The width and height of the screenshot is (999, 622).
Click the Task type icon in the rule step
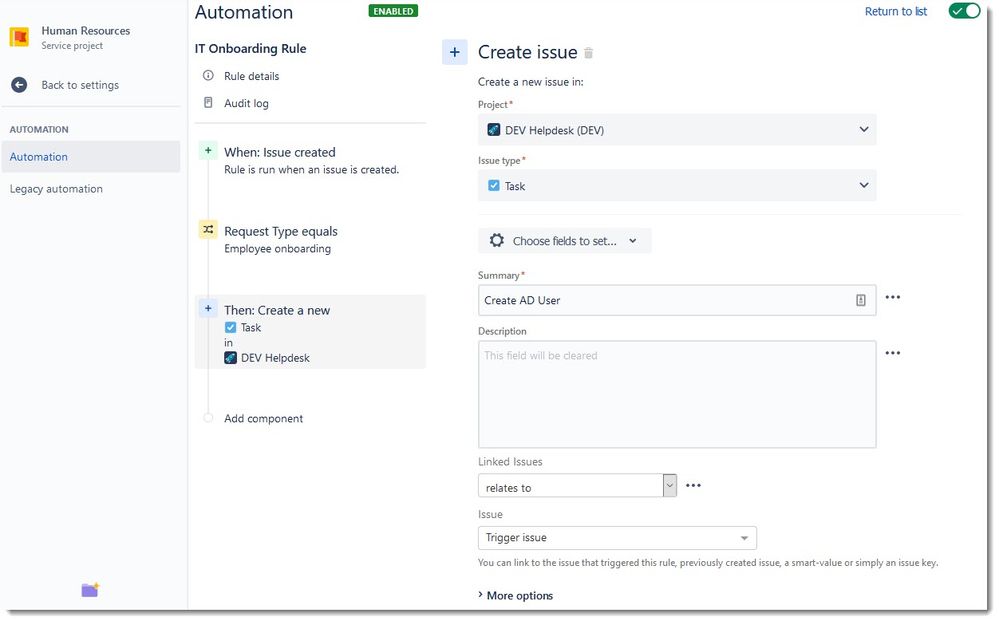(231, 328)
